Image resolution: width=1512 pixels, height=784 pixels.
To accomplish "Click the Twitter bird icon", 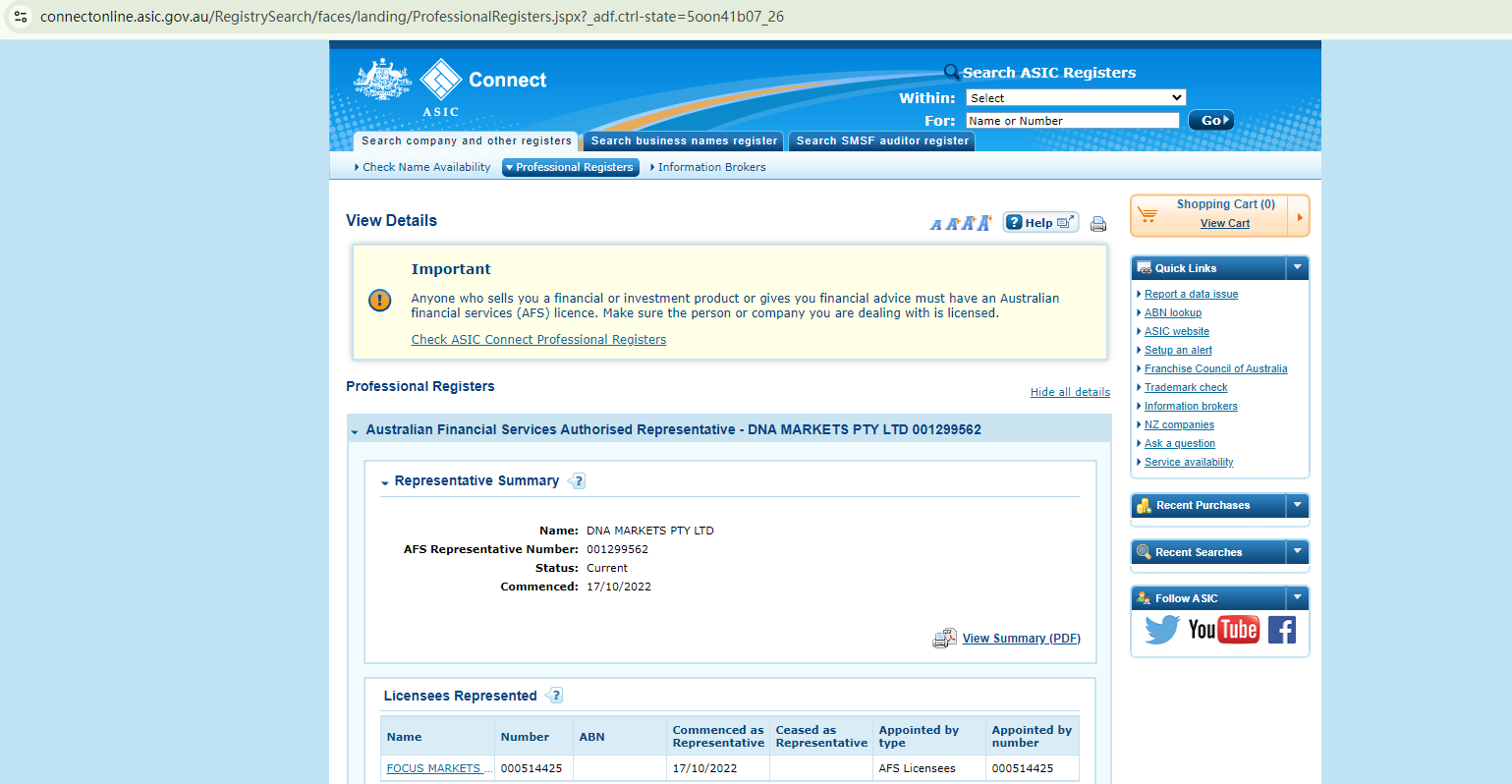I will click(x=1162, y=630).
